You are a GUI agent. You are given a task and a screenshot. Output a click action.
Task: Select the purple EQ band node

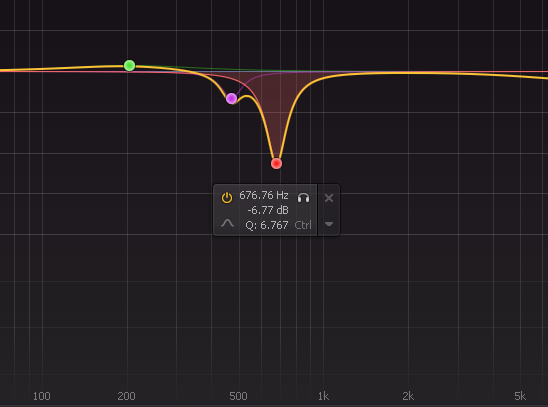pyautogui.click(x=231, y=99)
